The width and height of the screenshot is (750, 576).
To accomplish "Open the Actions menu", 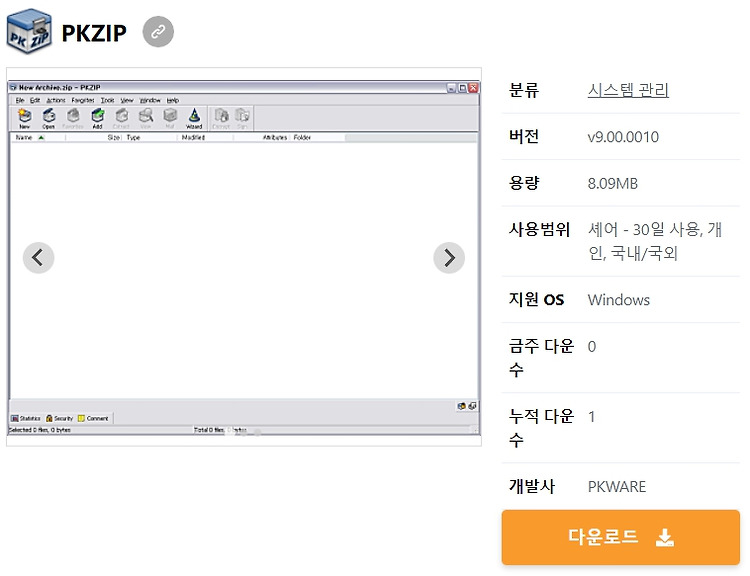I will coord(56,100).
